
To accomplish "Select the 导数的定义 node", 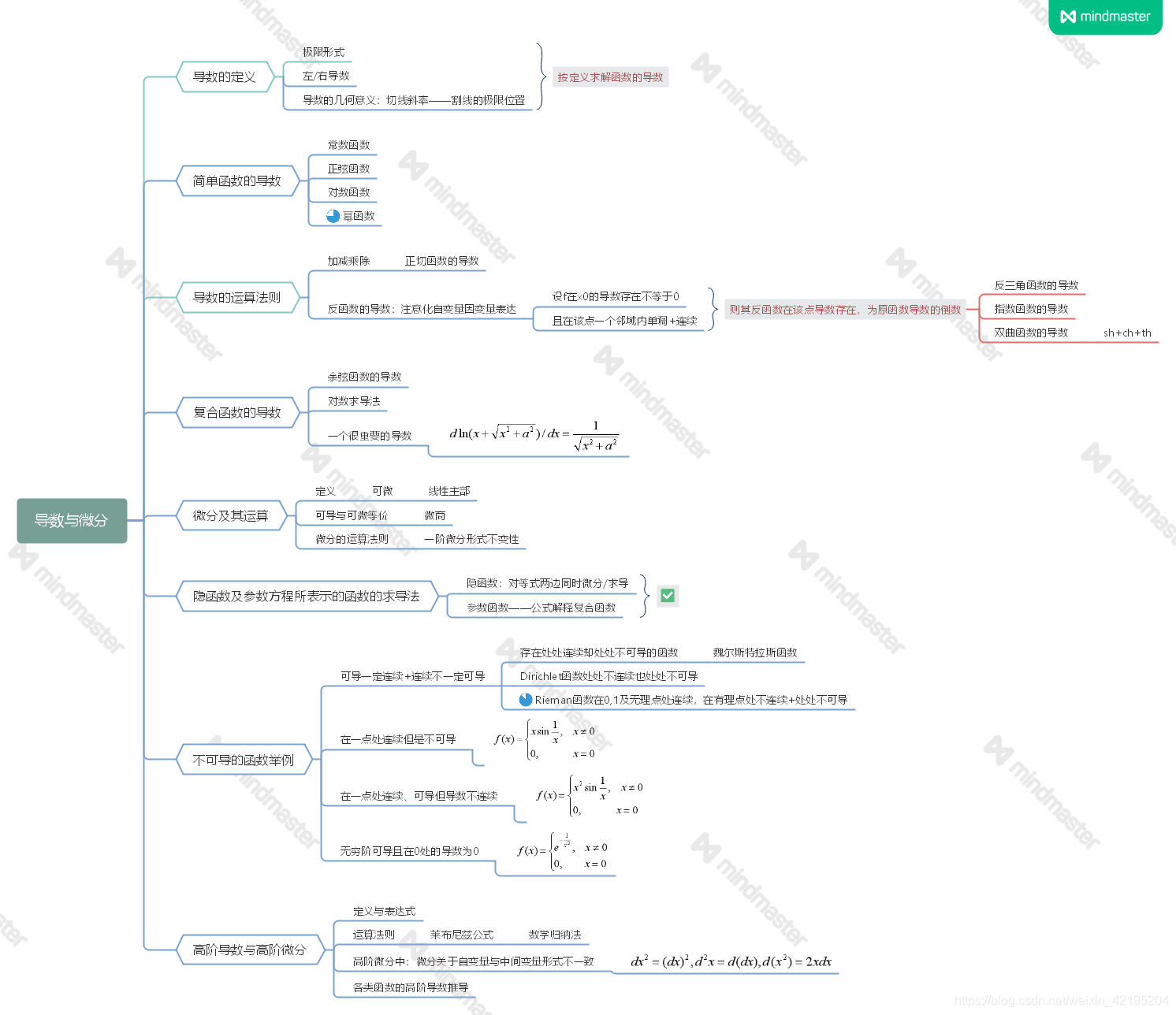I will tap(225, 77).
